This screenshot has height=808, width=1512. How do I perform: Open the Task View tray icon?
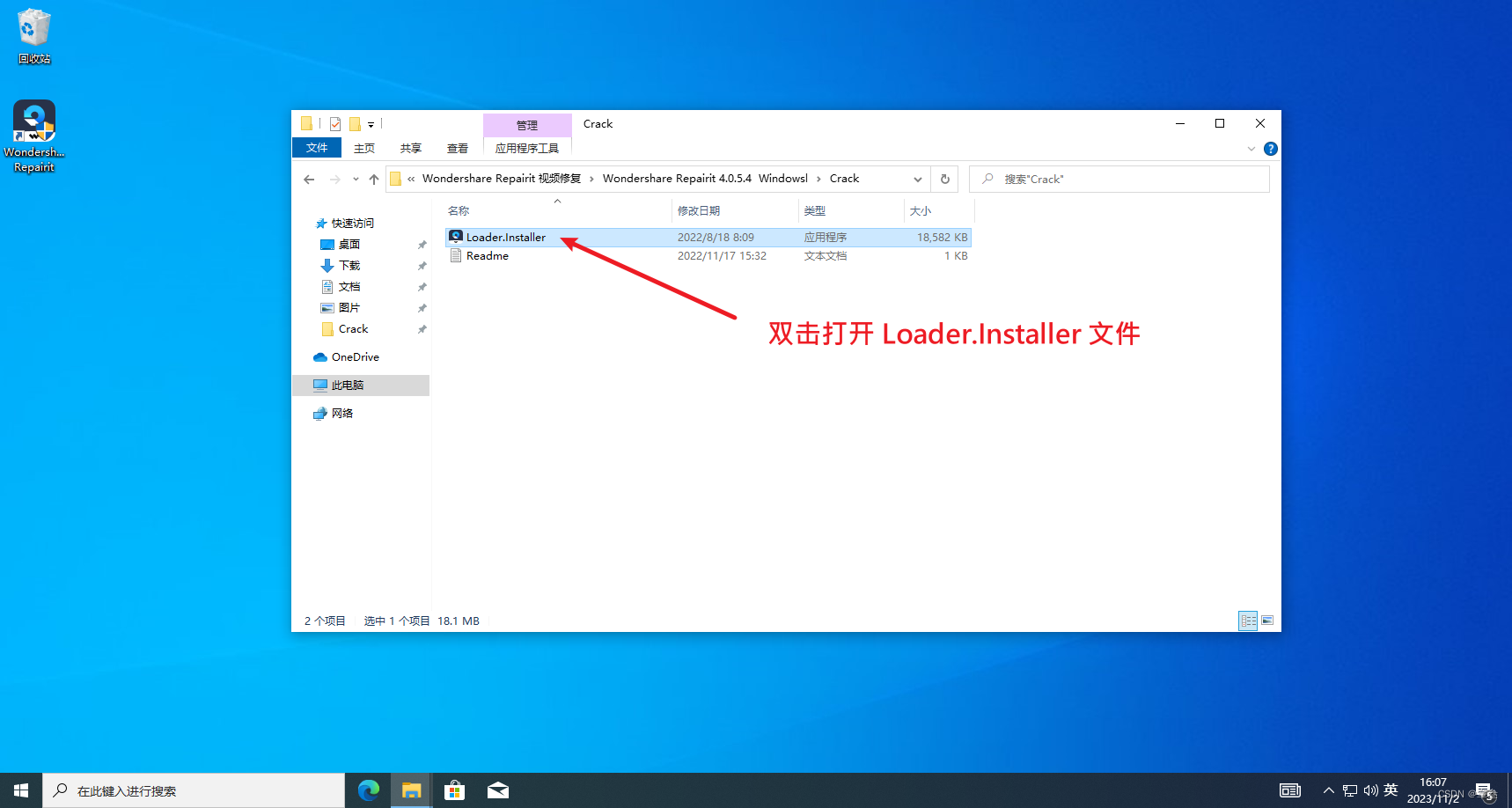click(x=1290, y=790)
